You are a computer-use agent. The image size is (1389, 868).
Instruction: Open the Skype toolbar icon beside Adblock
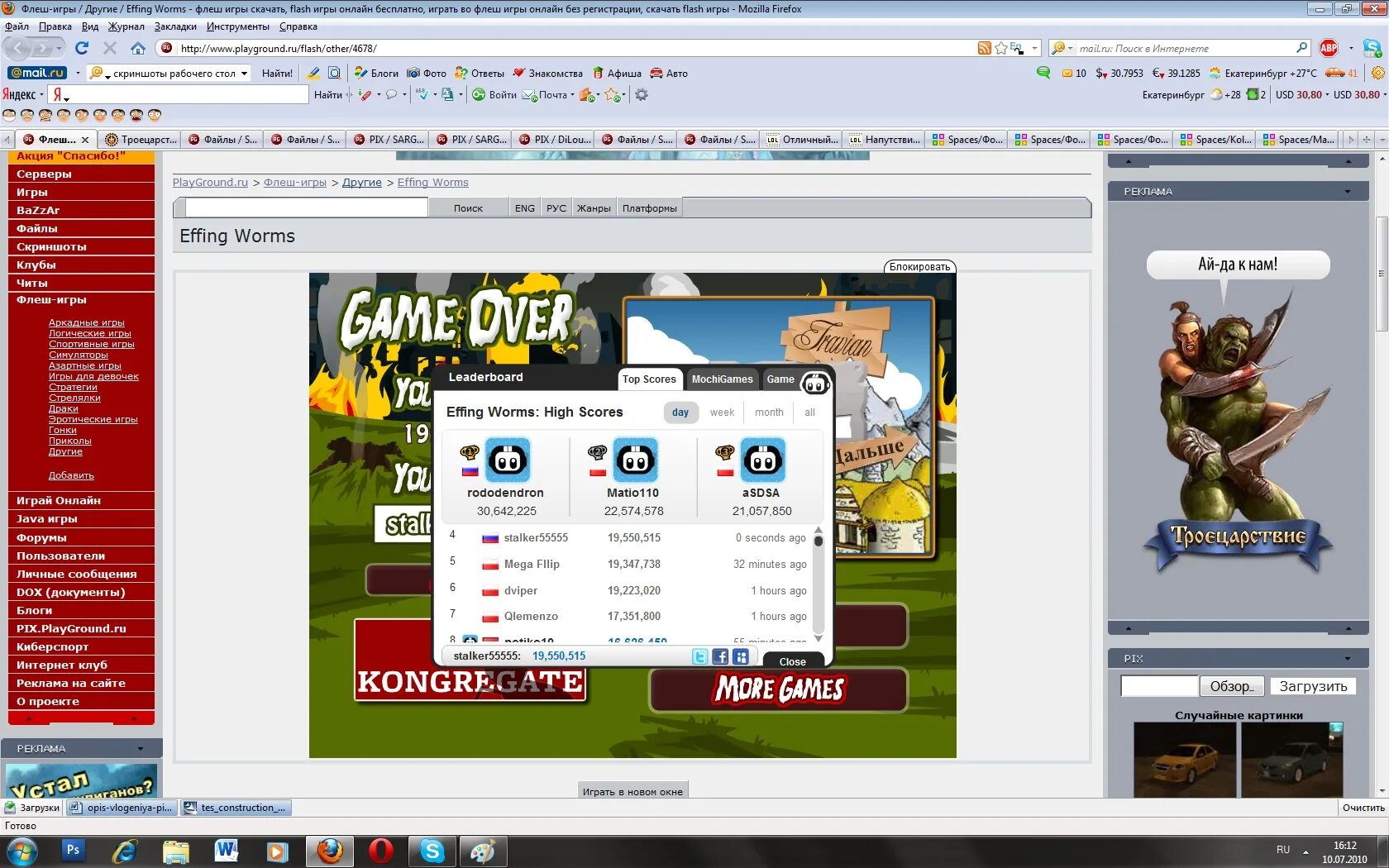[1373, 48]
